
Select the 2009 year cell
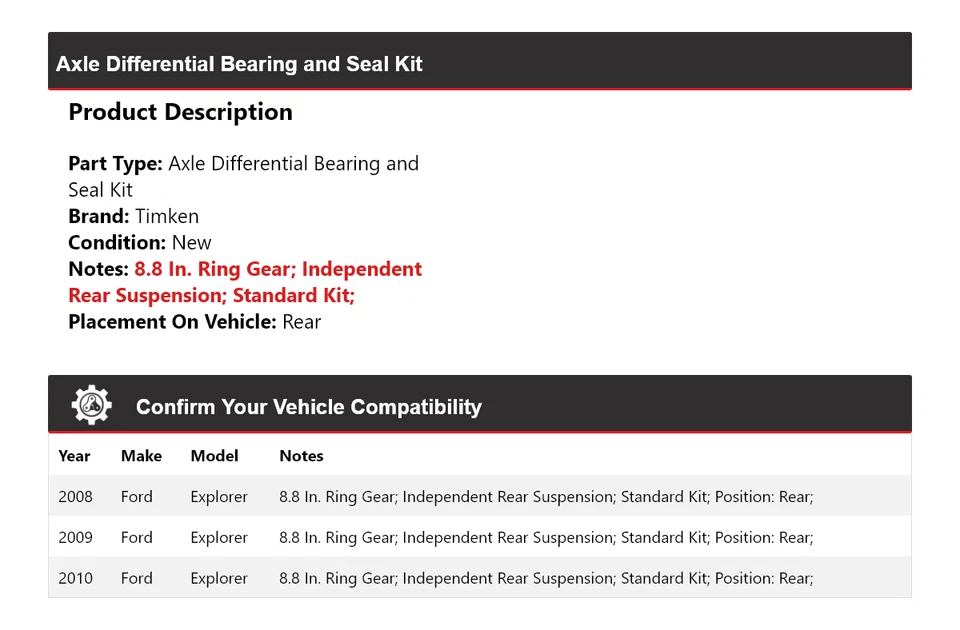pos(75,538)
